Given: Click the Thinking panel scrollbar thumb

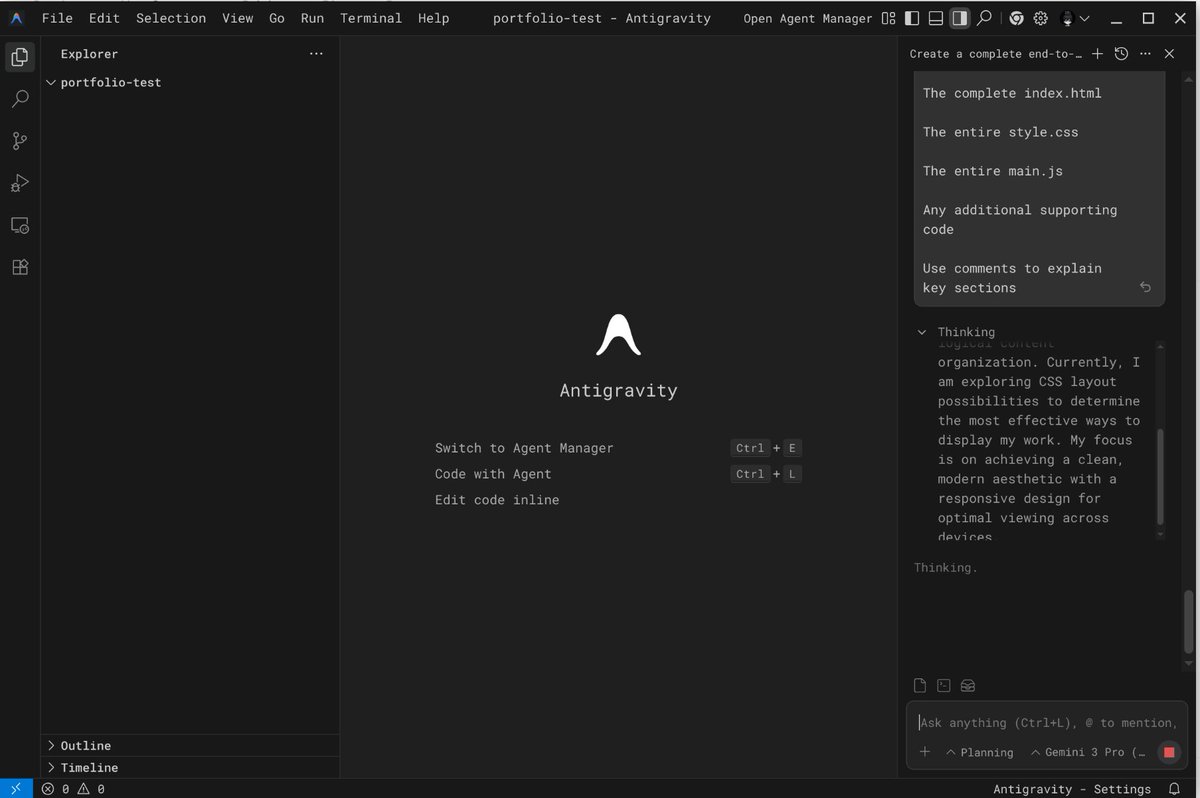Looking at the screenshot, I should tap(1160, 477).
